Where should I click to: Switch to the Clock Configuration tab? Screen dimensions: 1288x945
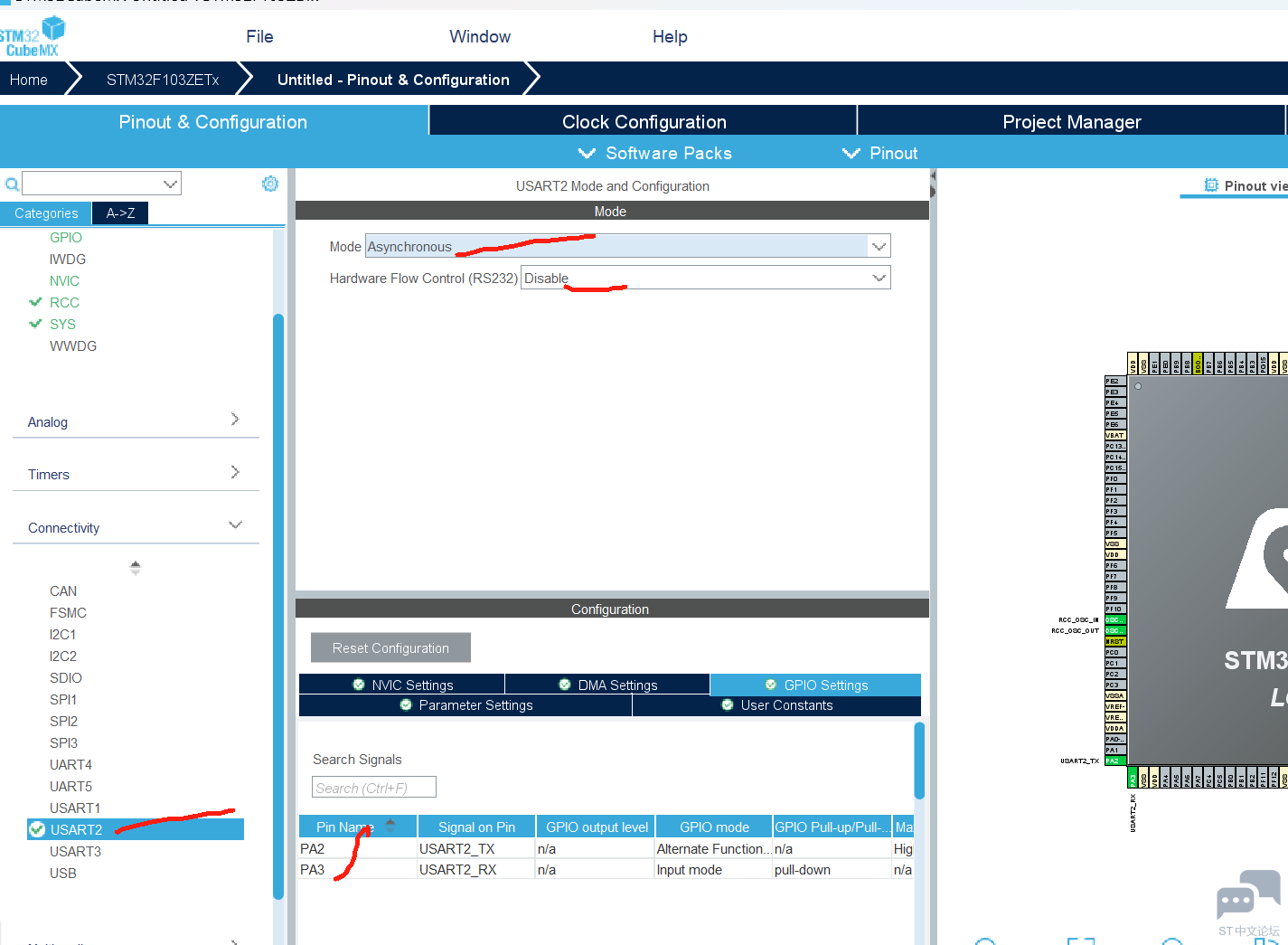click(x=644, y=121)
